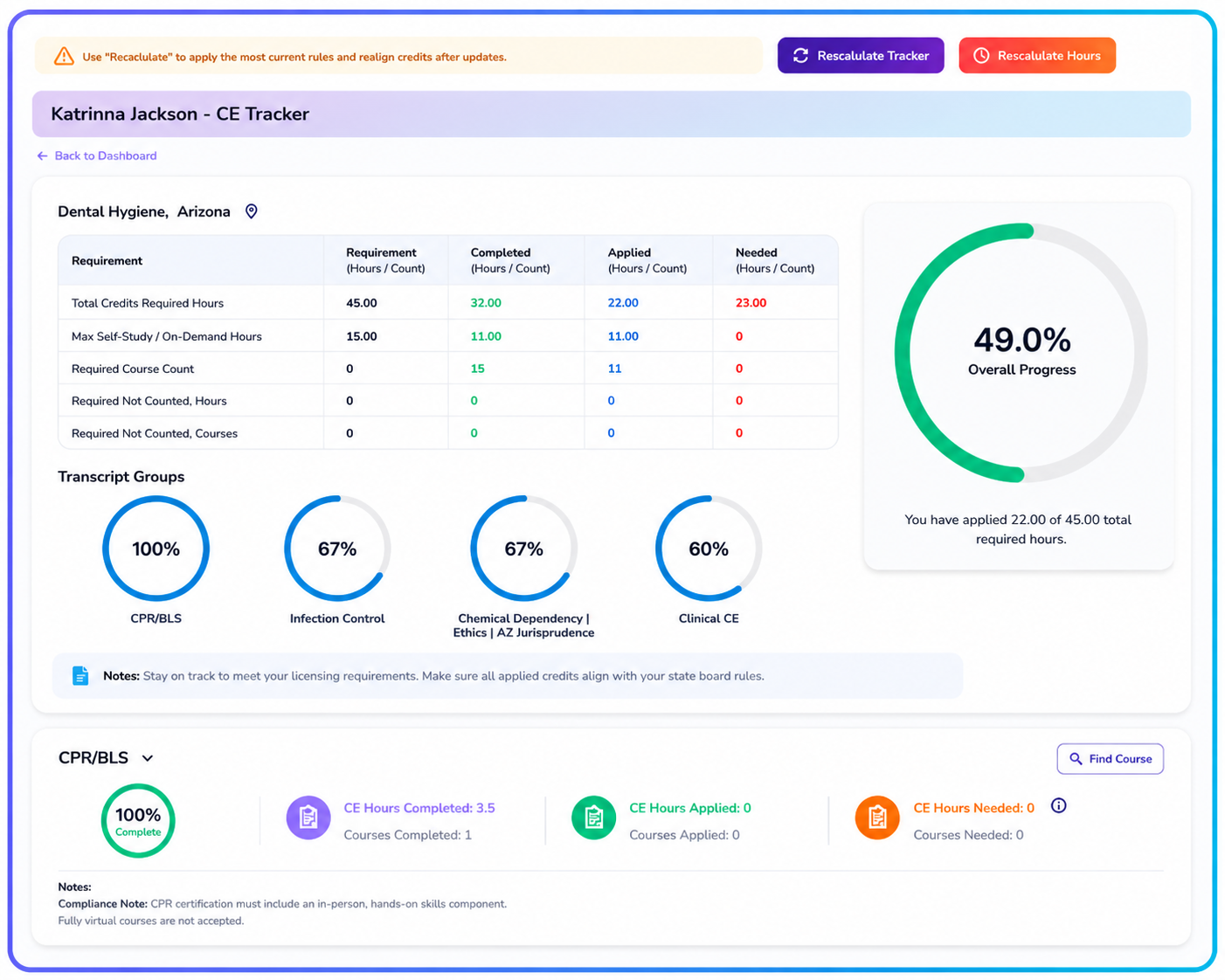Viewport: 1225px width, 980px height.
Task: Click the CE Hours Needed: 0 text
Action: tap(974, 808)
